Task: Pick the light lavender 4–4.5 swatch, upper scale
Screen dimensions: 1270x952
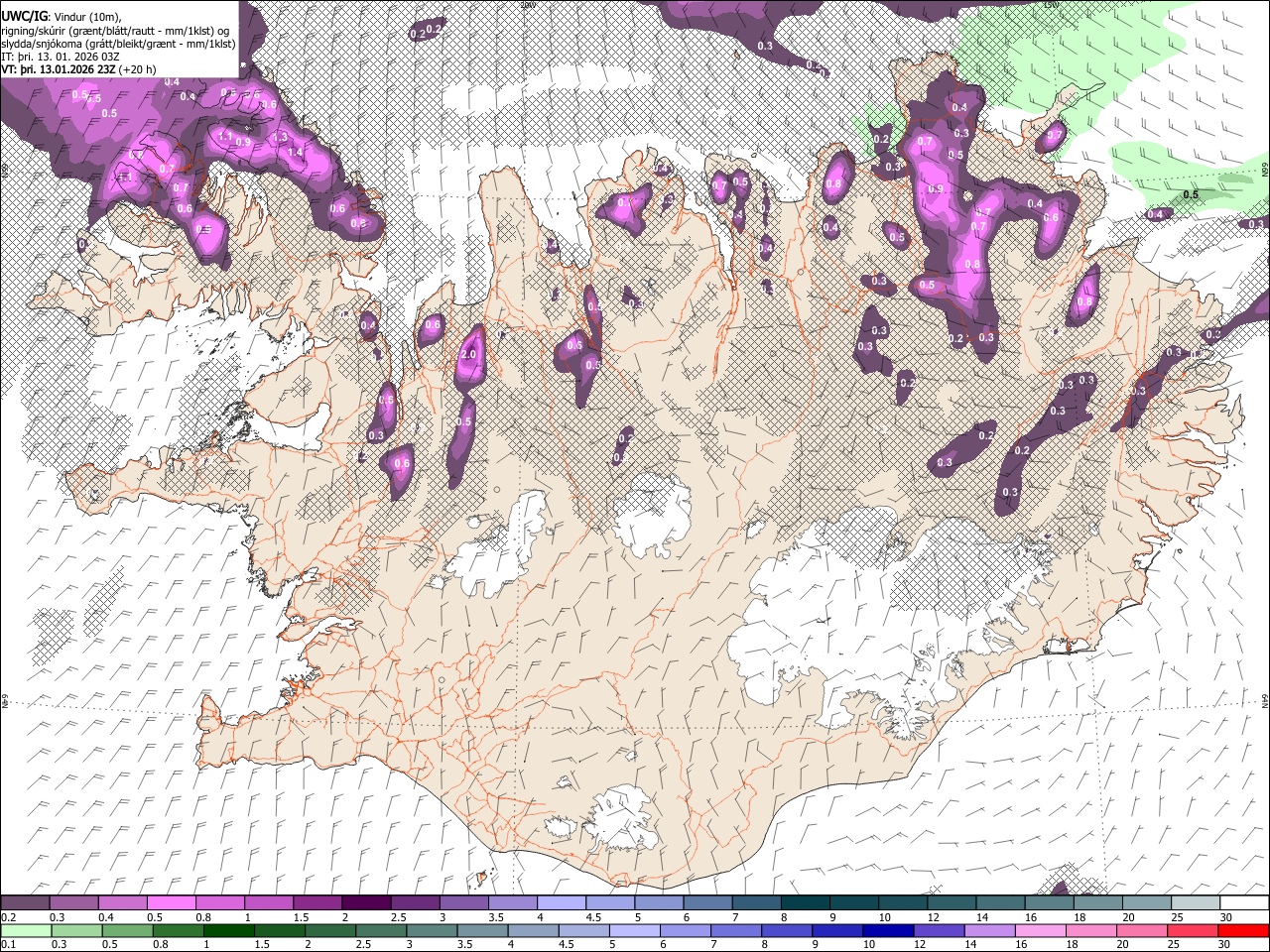Action: pos(562,903)
